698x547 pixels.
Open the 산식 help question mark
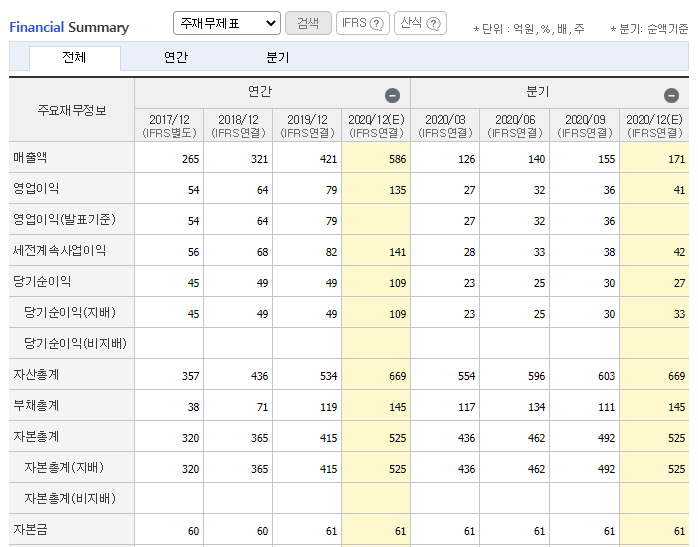pos(433,24)
